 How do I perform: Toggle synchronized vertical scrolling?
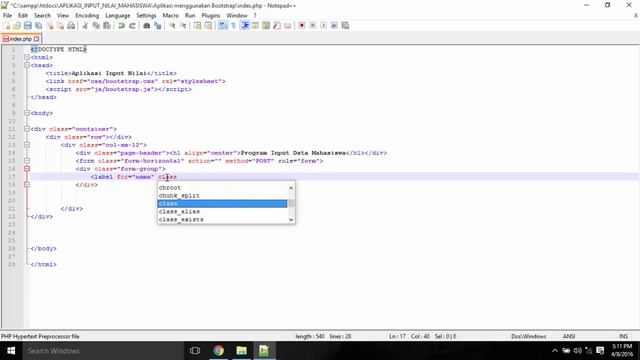coord(198,26)
